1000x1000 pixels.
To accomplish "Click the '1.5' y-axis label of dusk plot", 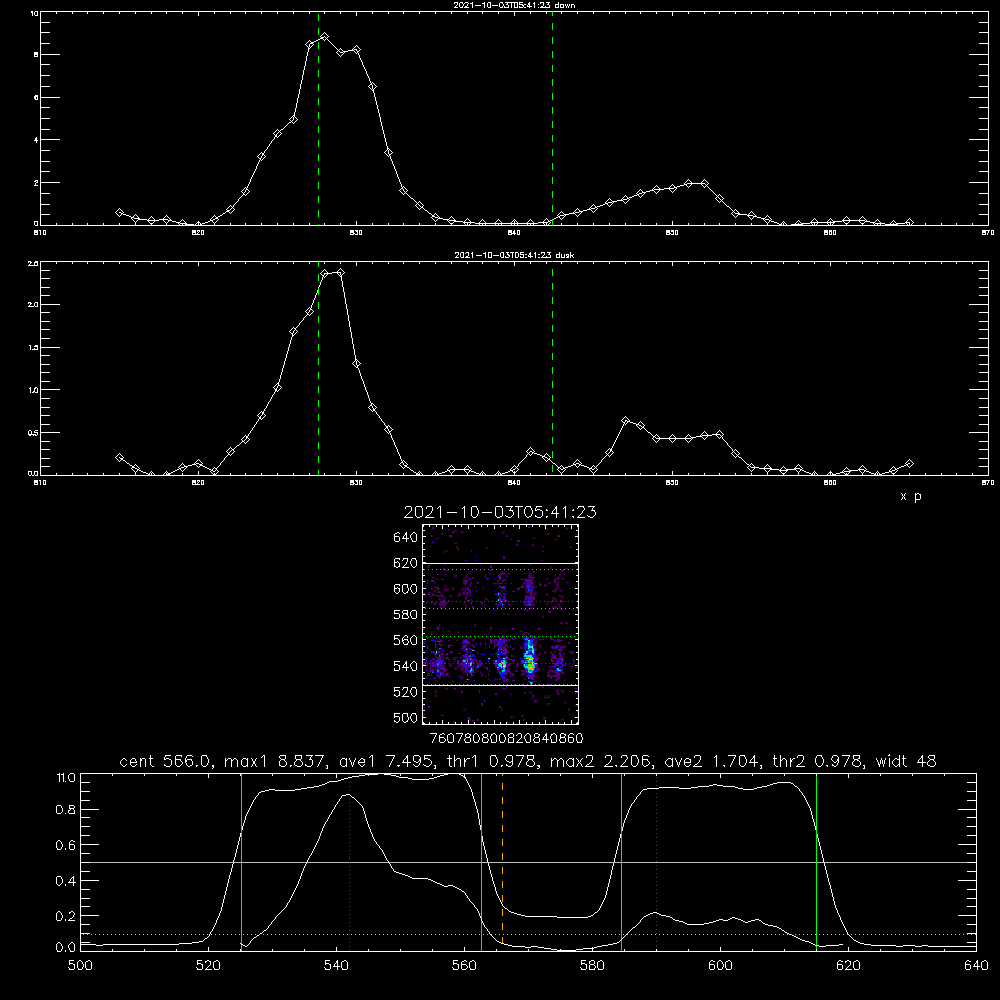I will (x=34, y=348).
